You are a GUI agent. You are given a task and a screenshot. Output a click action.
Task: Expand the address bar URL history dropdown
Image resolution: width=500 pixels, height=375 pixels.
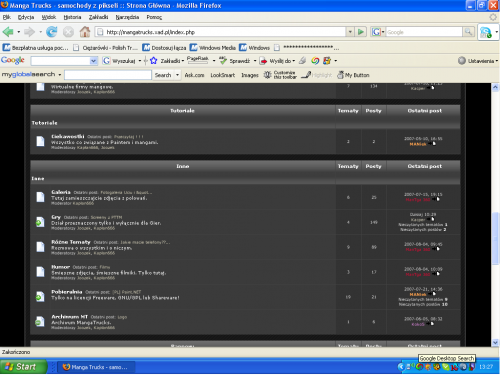click(x=350, y=32)
